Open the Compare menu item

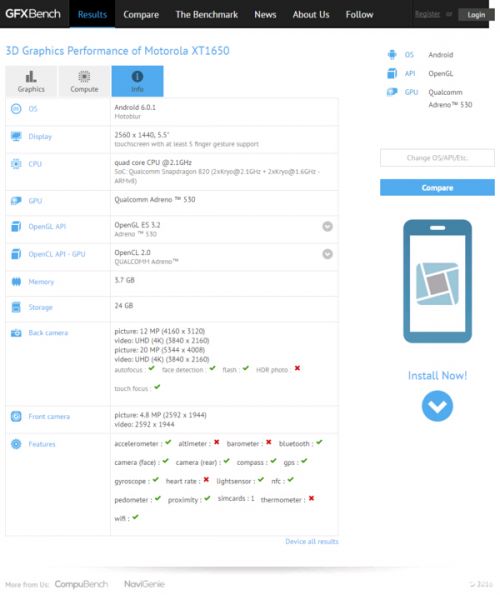[141, 14]
